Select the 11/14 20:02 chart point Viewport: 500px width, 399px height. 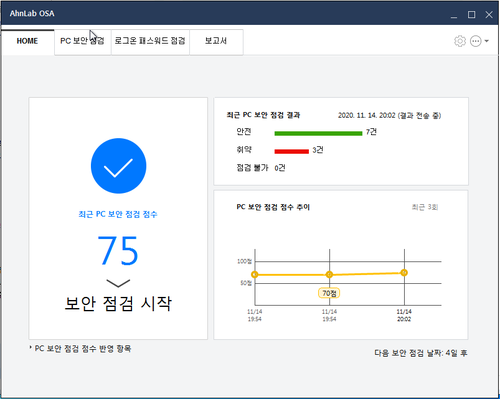pos(404,273)
